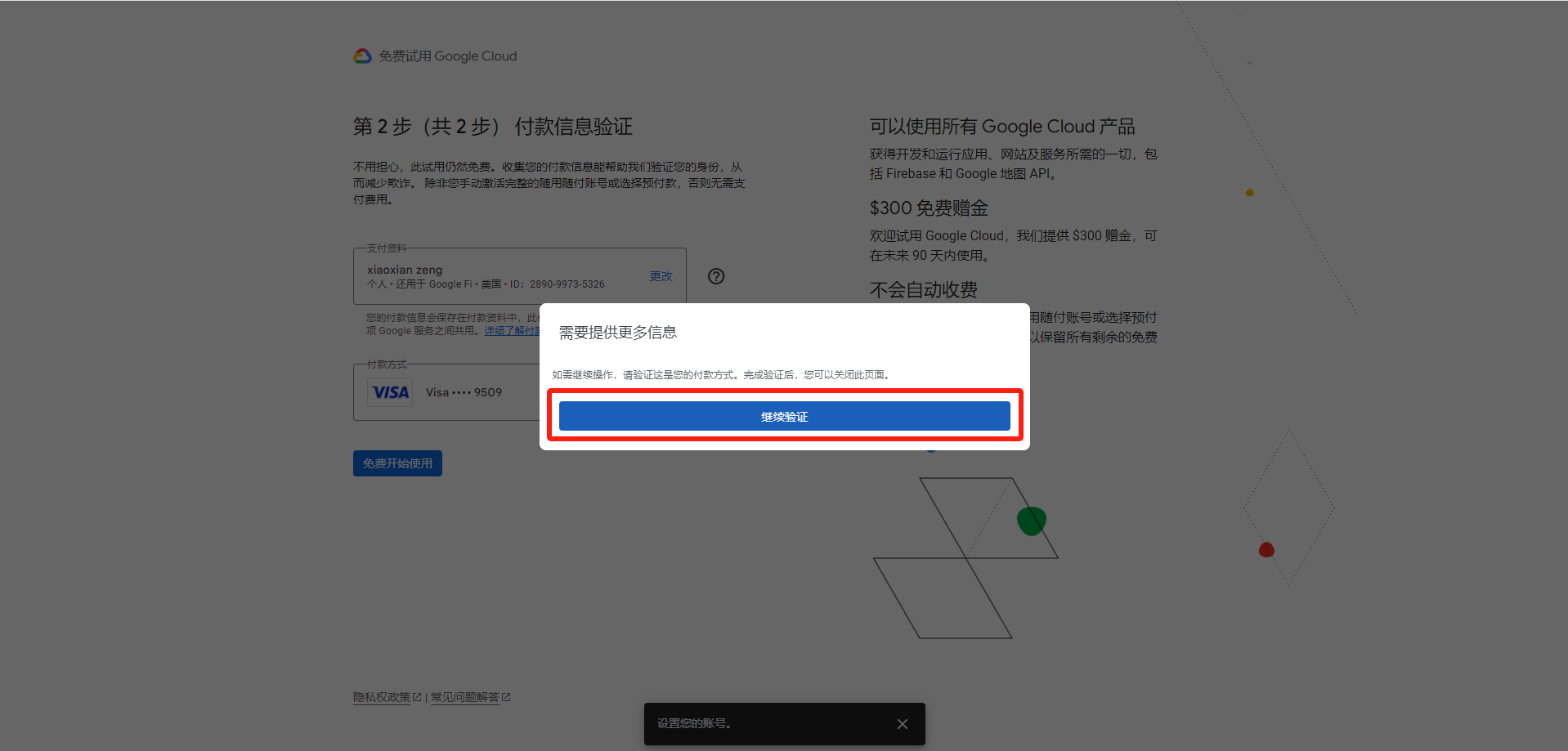Click the 更改 link in payment profile

(661, 276)
